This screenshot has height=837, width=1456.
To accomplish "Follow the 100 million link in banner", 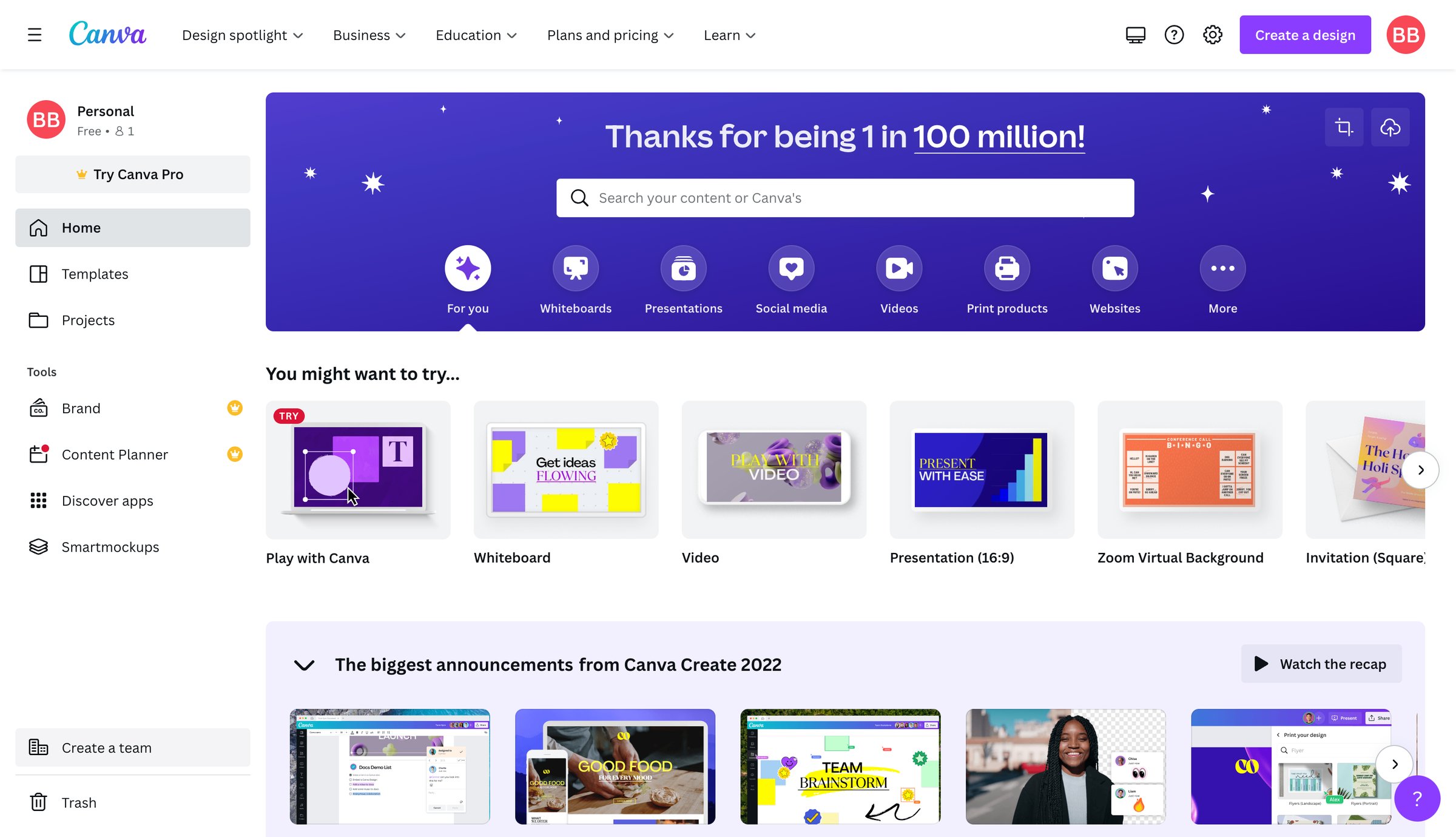I will coord(999,137).
